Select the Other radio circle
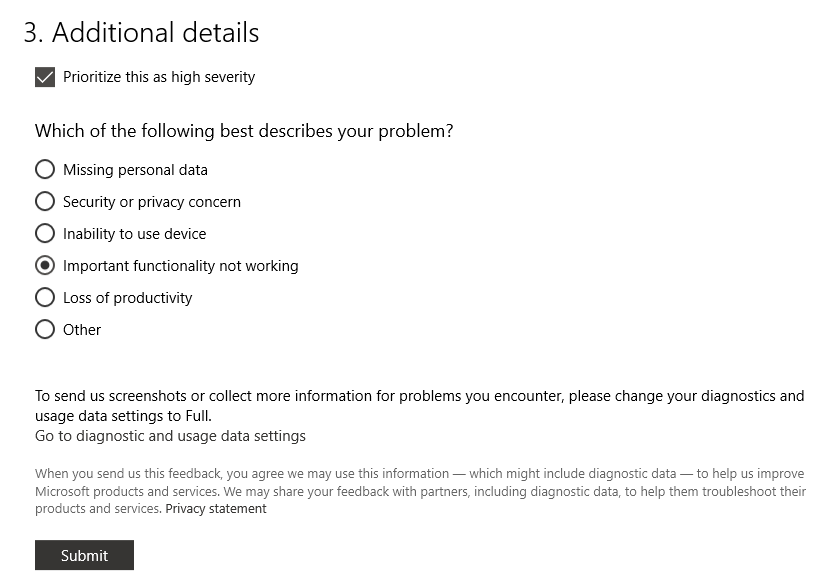This screenshot has height=584, width=832. pyautogui.click(x=45, y=329)
